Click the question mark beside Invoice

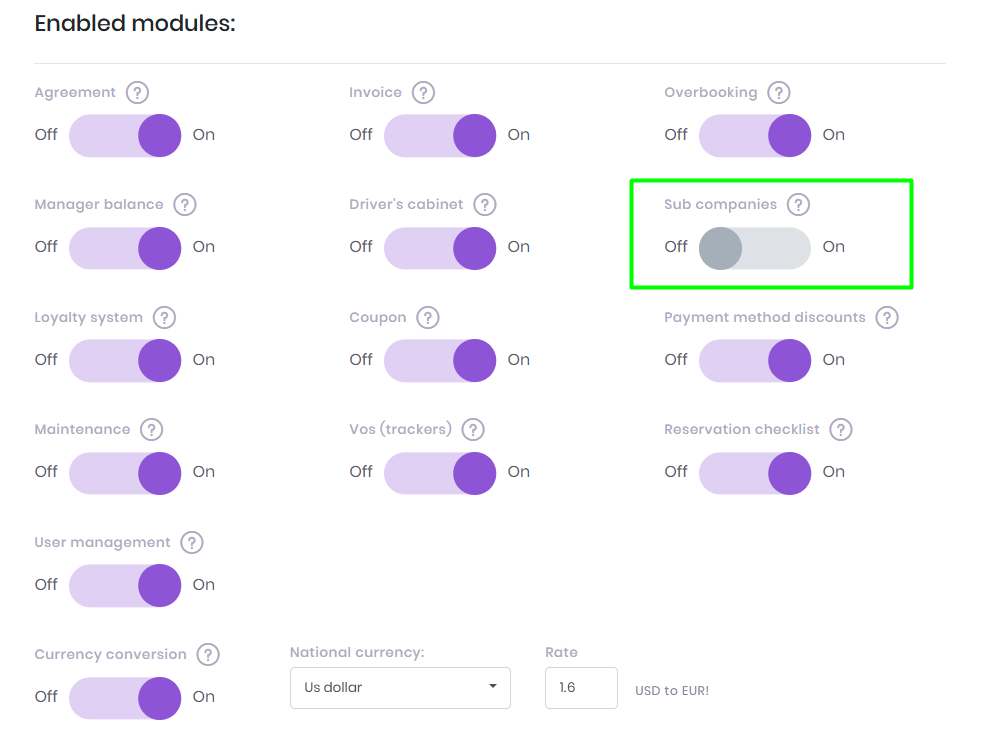(x=423, y=93)
